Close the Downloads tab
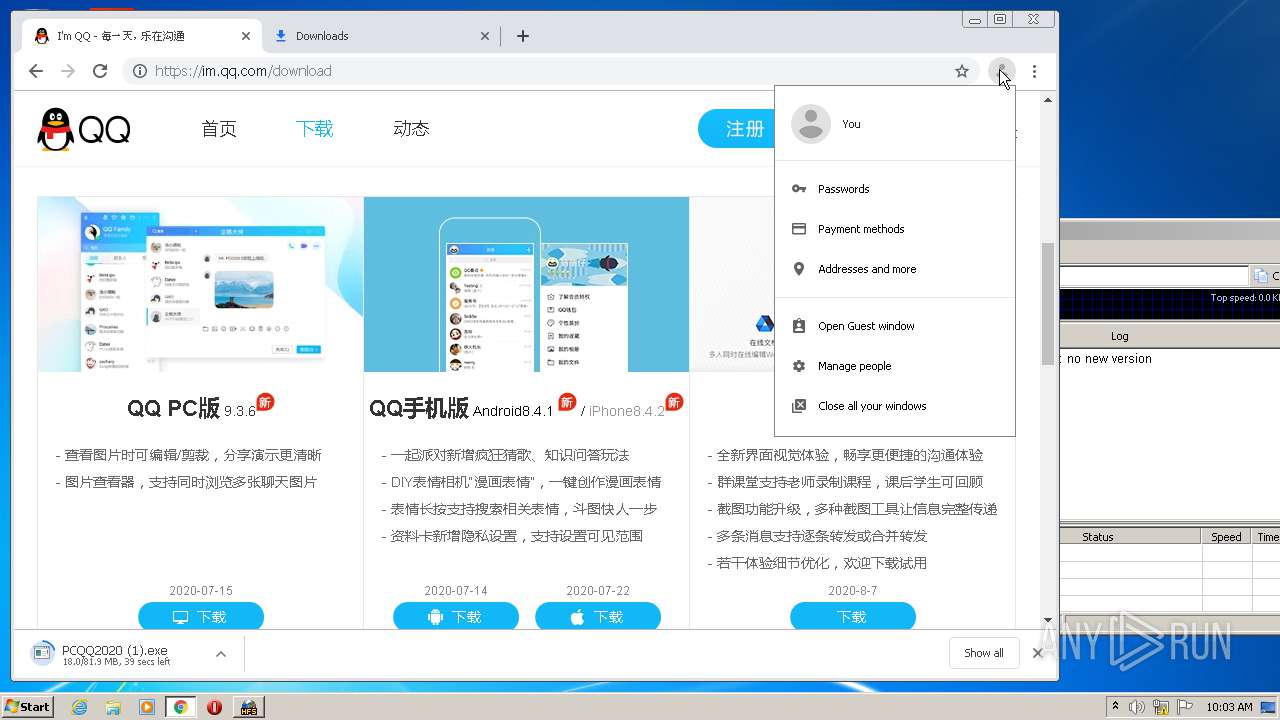This screenshot has height=720, width=1280. click(x=485, y=36)
